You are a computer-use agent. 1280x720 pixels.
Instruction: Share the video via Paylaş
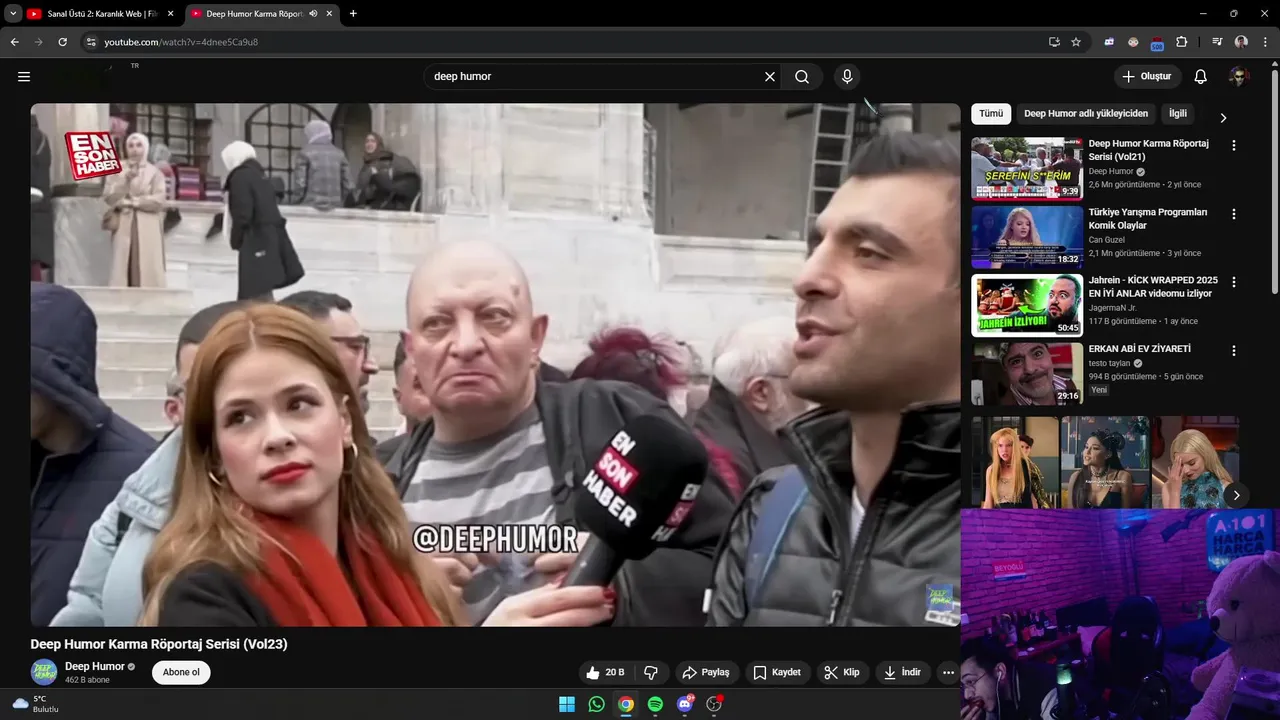coord(706,672)
